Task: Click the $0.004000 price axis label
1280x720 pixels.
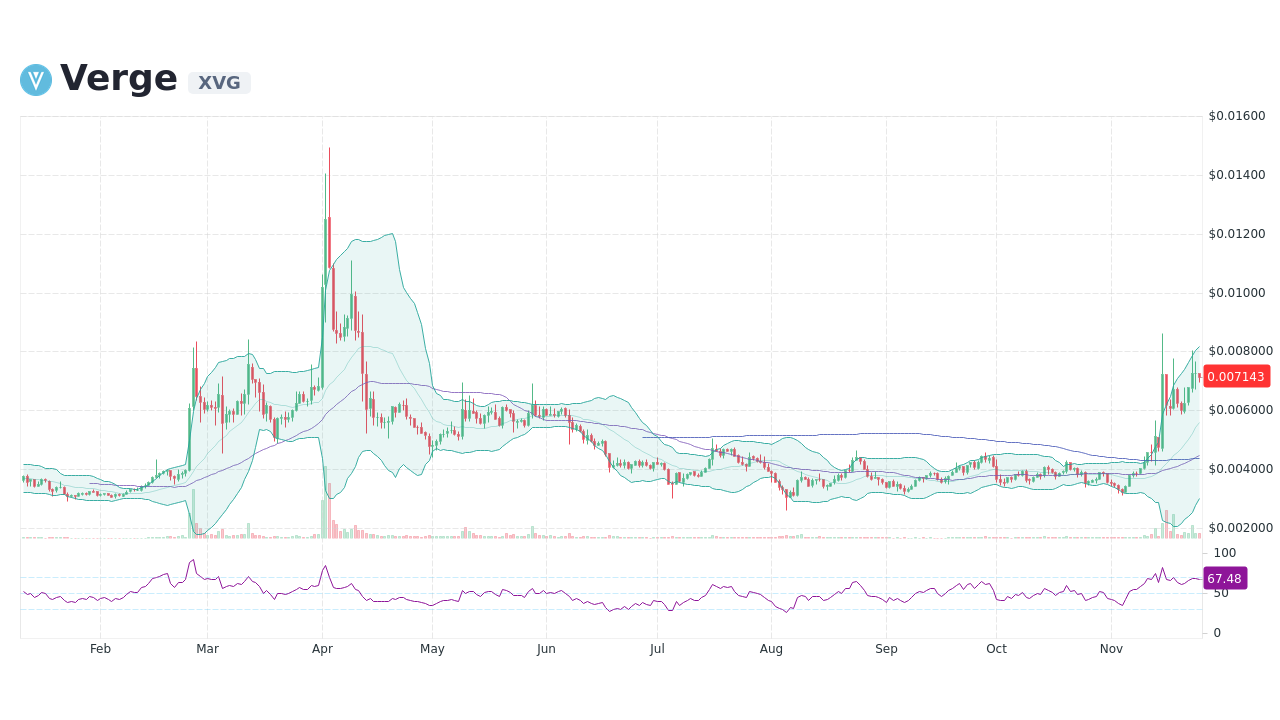Action: point(1241,469)
